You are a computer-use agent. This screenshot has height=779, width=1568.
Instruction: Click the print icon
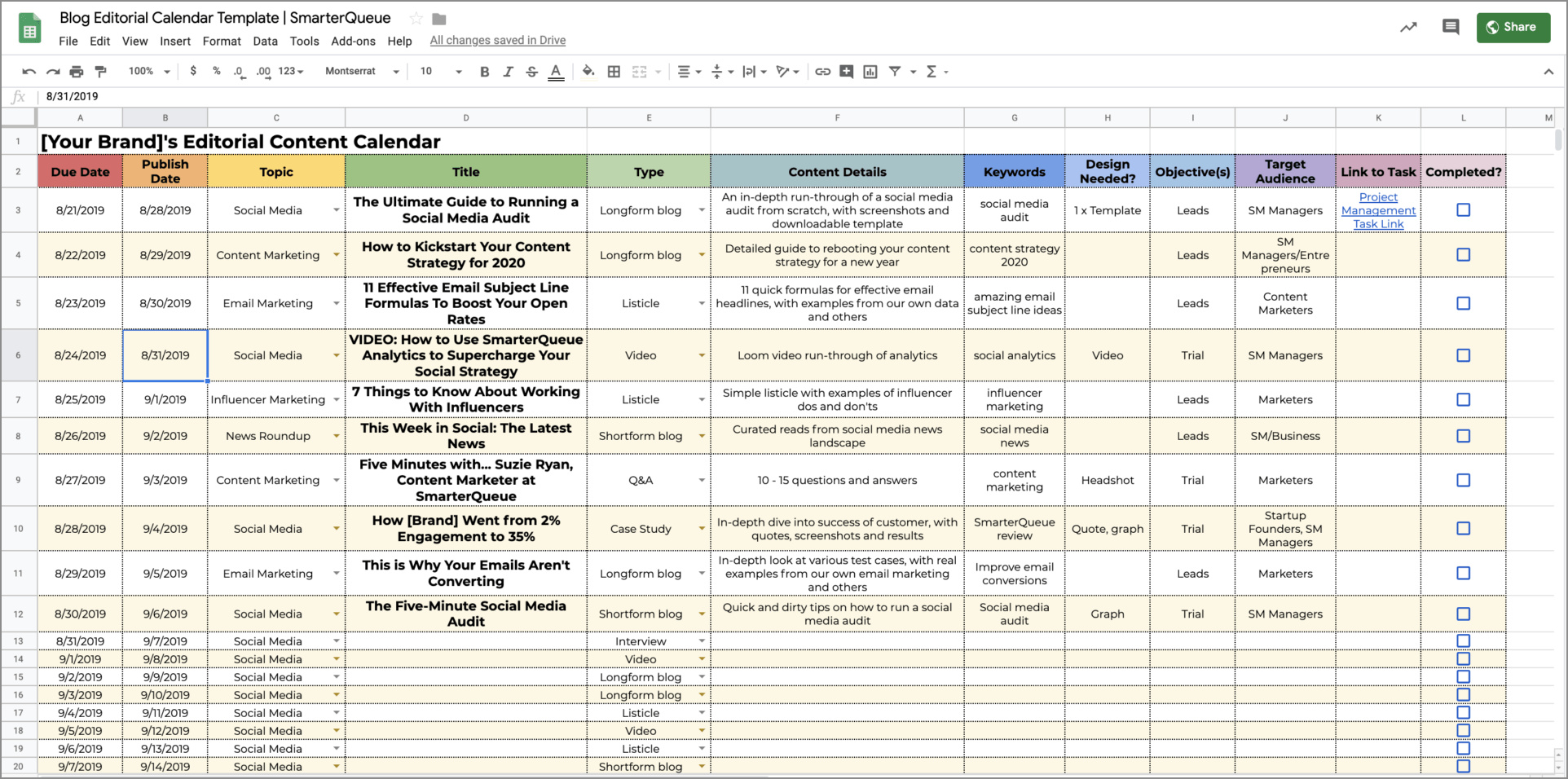[77, 72]
